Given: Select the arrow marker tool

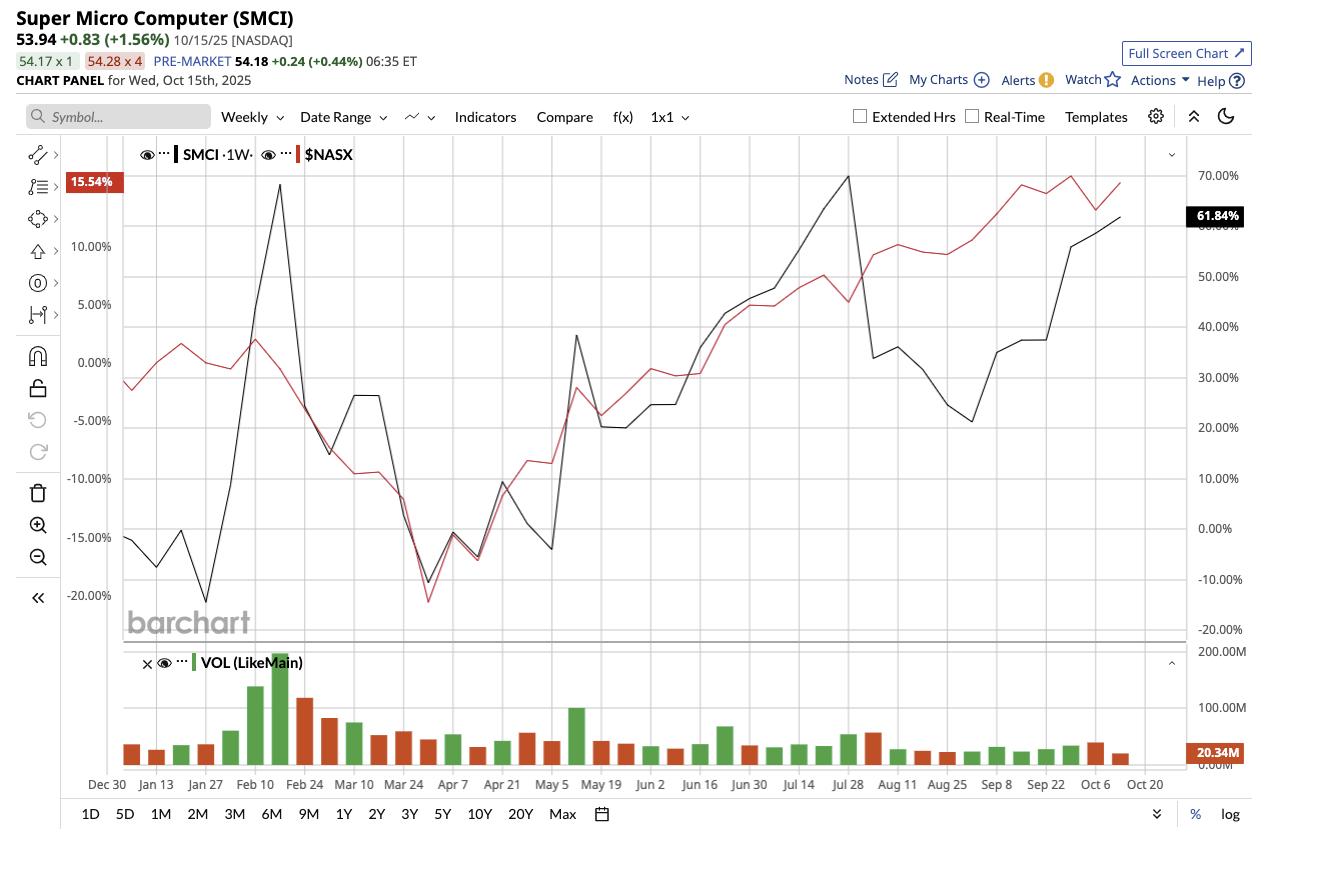Looking at the screenshot, I should click(38, 251).
